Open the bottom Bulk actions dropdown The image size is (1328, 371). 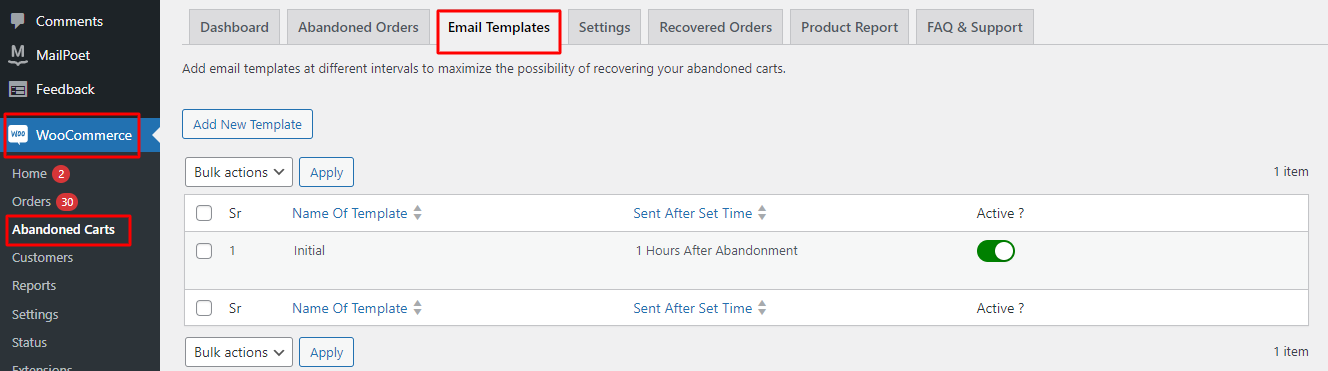coord(239,352)
